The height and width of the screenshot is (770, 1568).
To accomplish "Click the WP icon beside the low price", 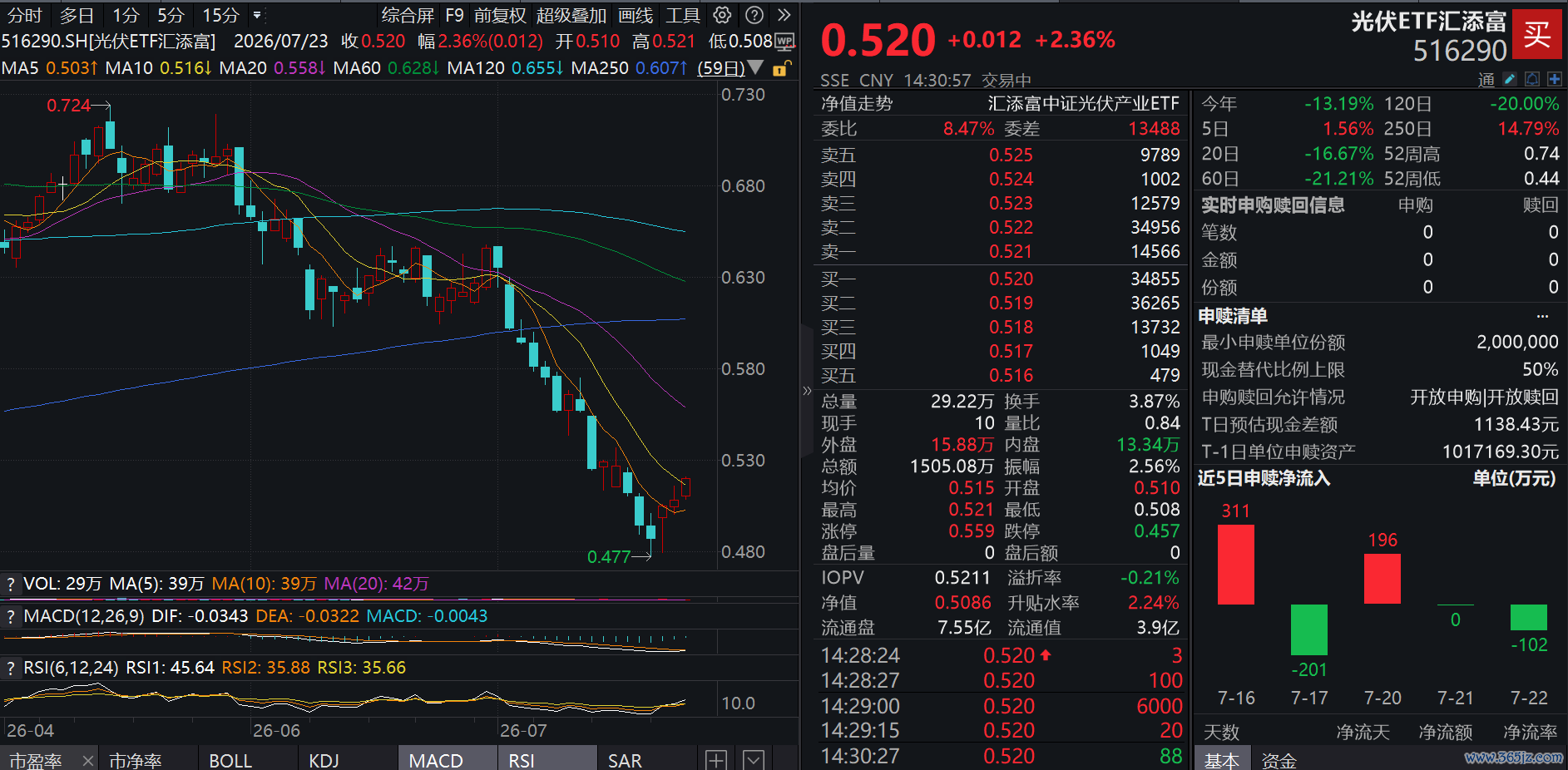I will click(x=784, y=41).
